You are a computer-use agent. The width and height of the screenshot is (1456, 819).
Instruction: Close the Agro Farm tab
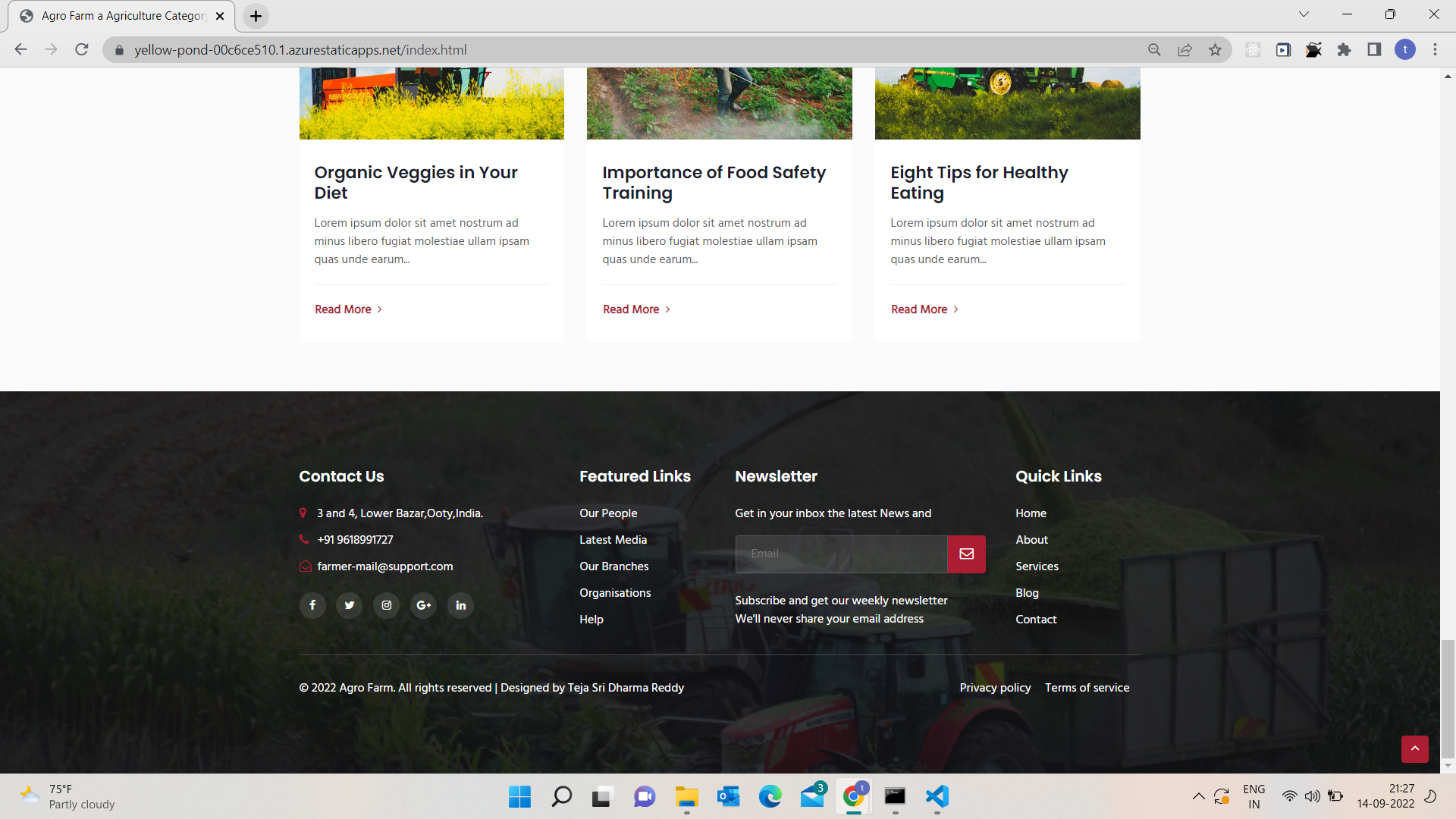coord(220,16)
